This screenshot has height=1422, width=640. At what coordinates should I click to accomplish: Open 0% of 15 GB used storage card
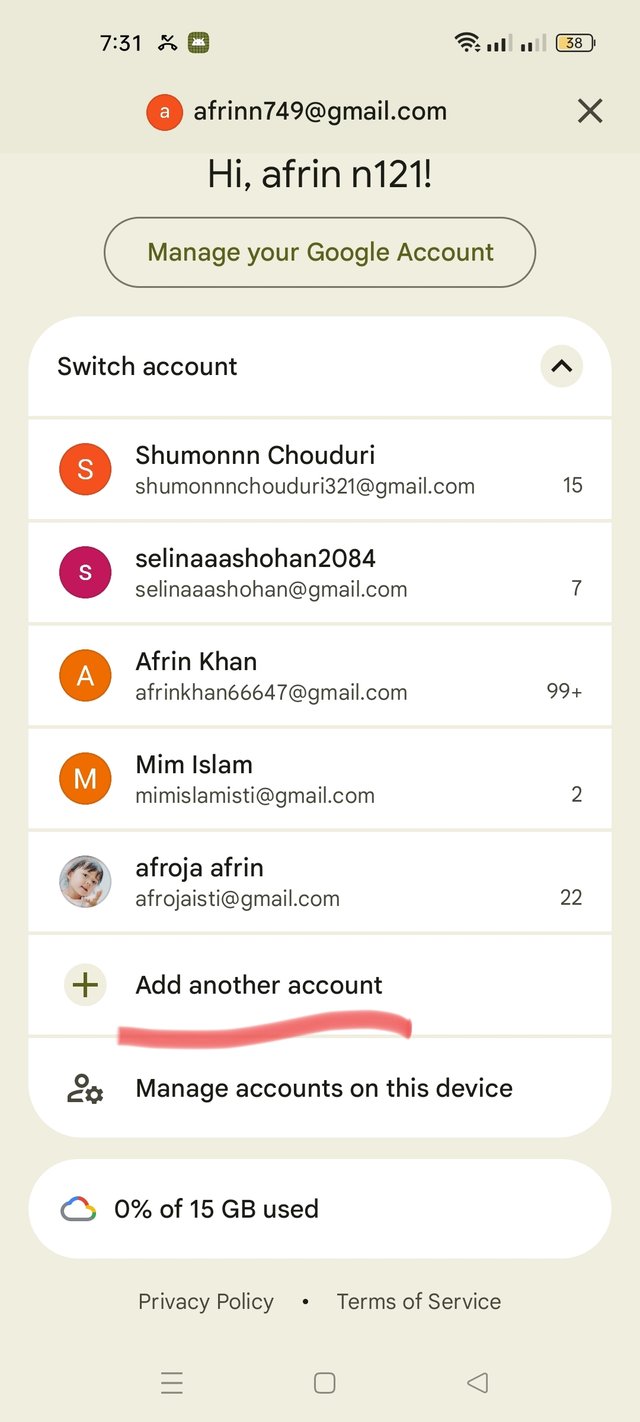(320, 1209)
